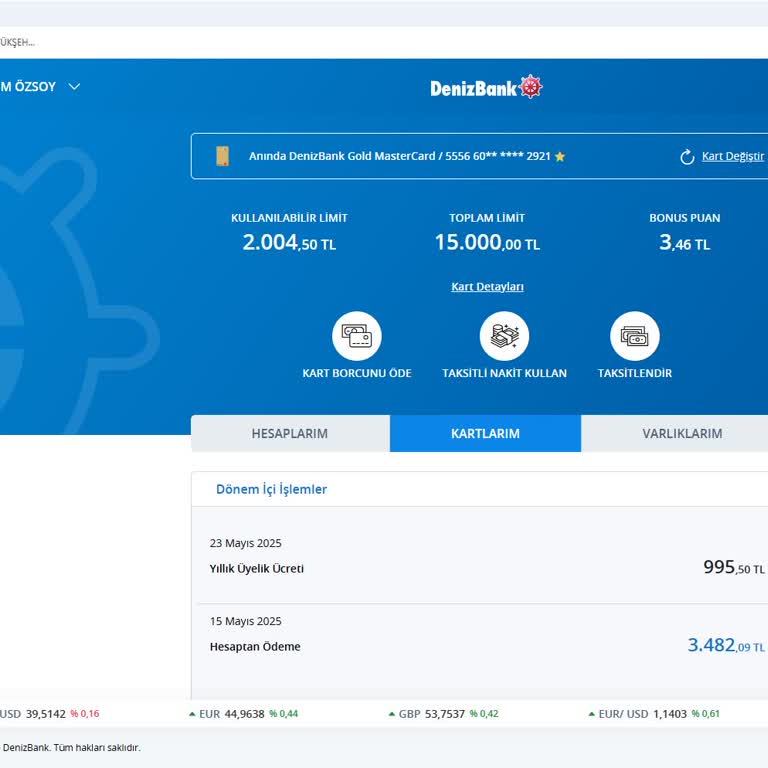Click the EUR rate 44,9638 in ticker

pos(244,714)
